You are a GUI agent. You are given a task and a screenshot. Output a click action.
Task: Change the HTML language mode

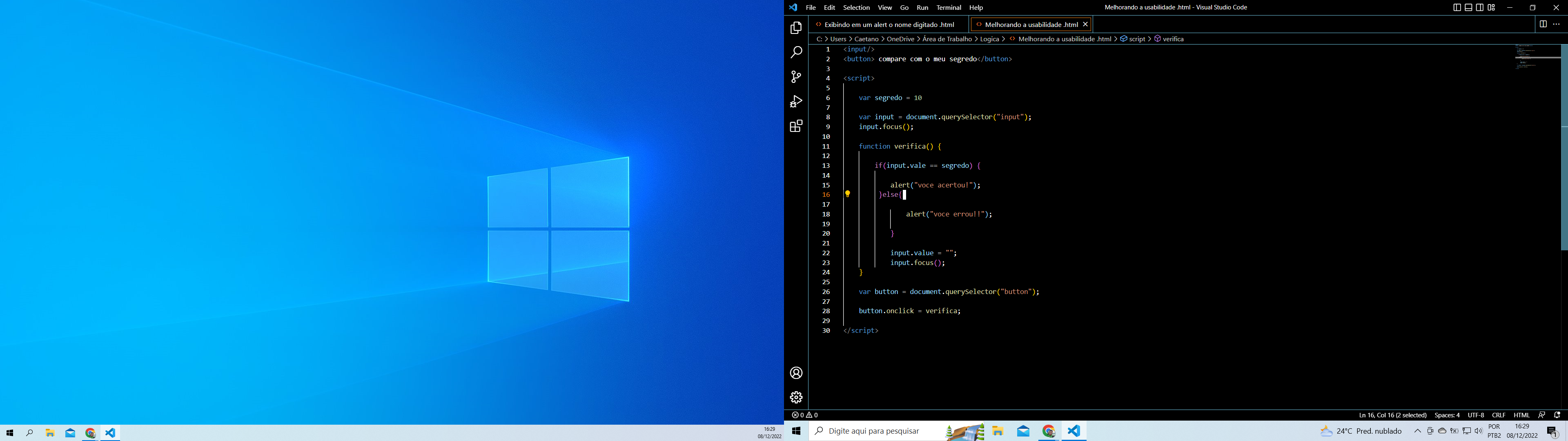tap(1521, 415)
